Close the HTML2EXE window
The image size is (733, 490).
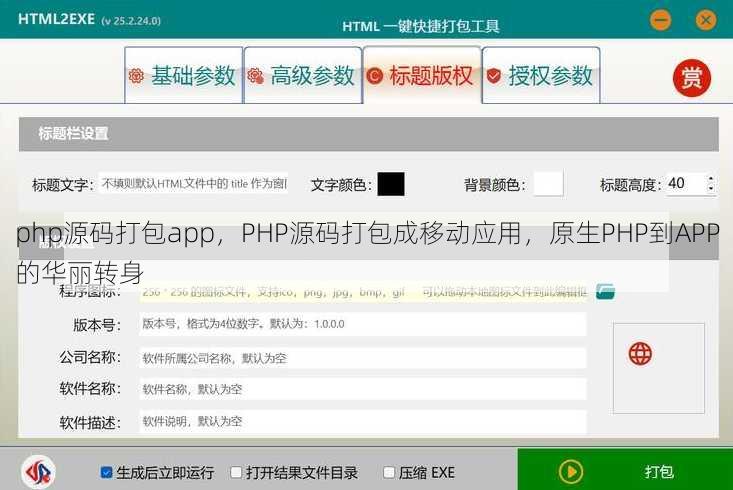(706, 20)
